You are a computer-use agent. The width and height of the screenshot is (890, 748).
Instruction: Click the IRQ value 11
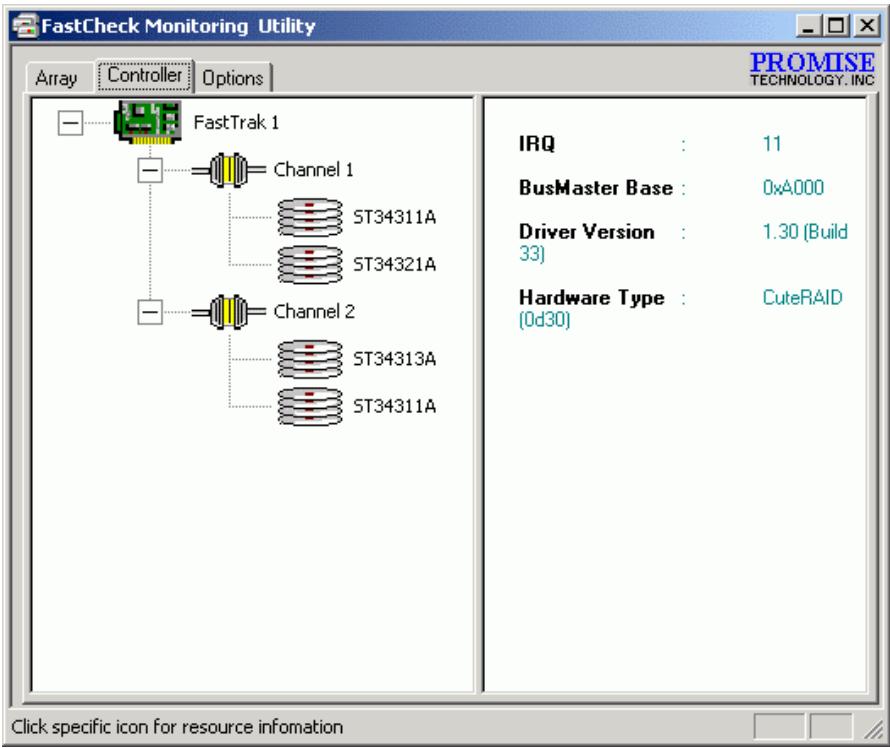(771, 144)
